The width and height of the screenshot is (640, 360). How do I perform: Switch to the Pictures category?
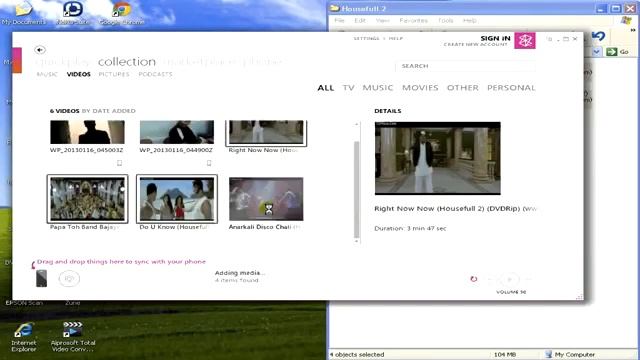(x=114, y=74)
